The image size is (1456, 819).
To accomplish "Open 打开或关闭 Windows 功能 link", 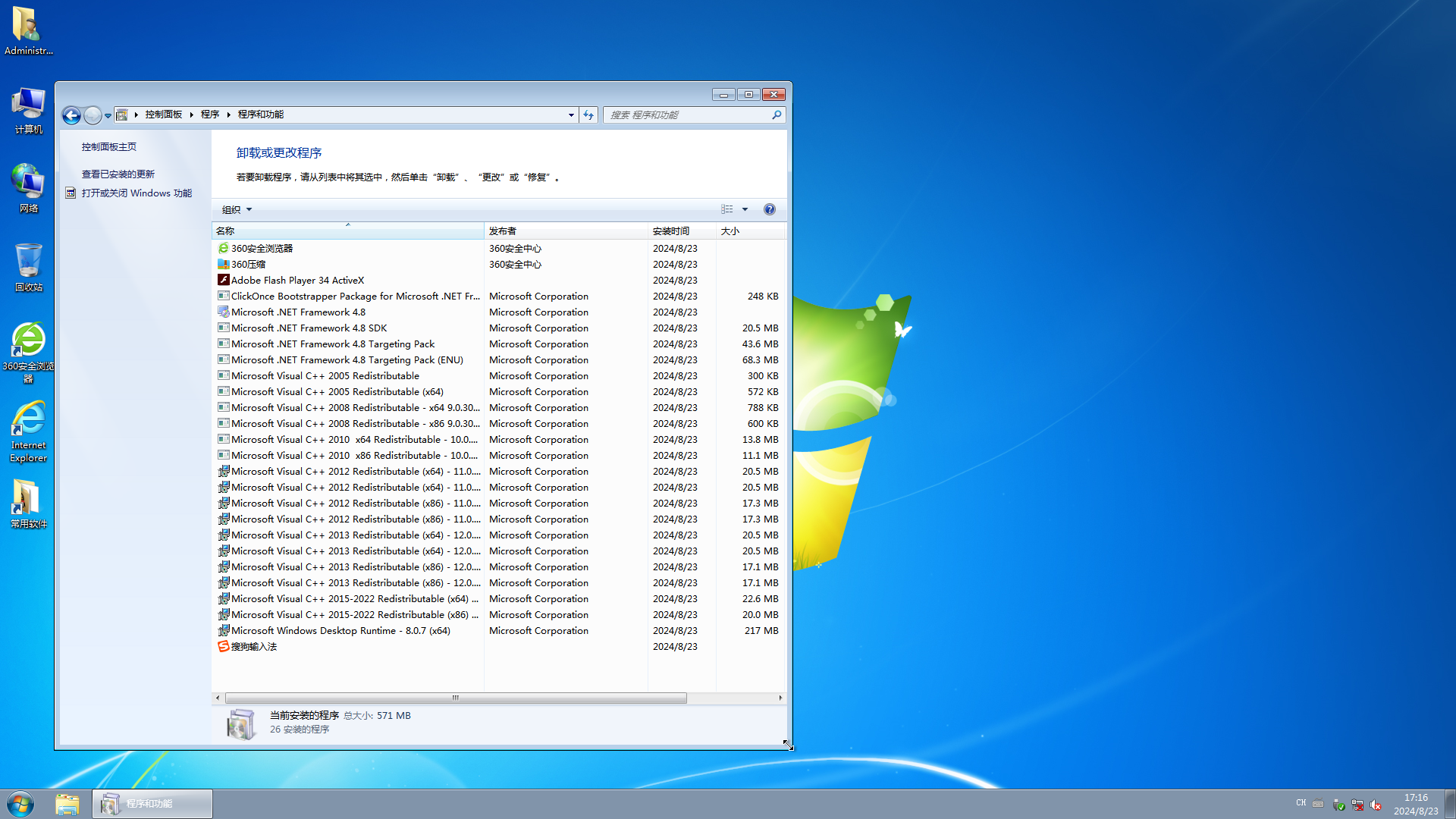I will tap(136, 193).
